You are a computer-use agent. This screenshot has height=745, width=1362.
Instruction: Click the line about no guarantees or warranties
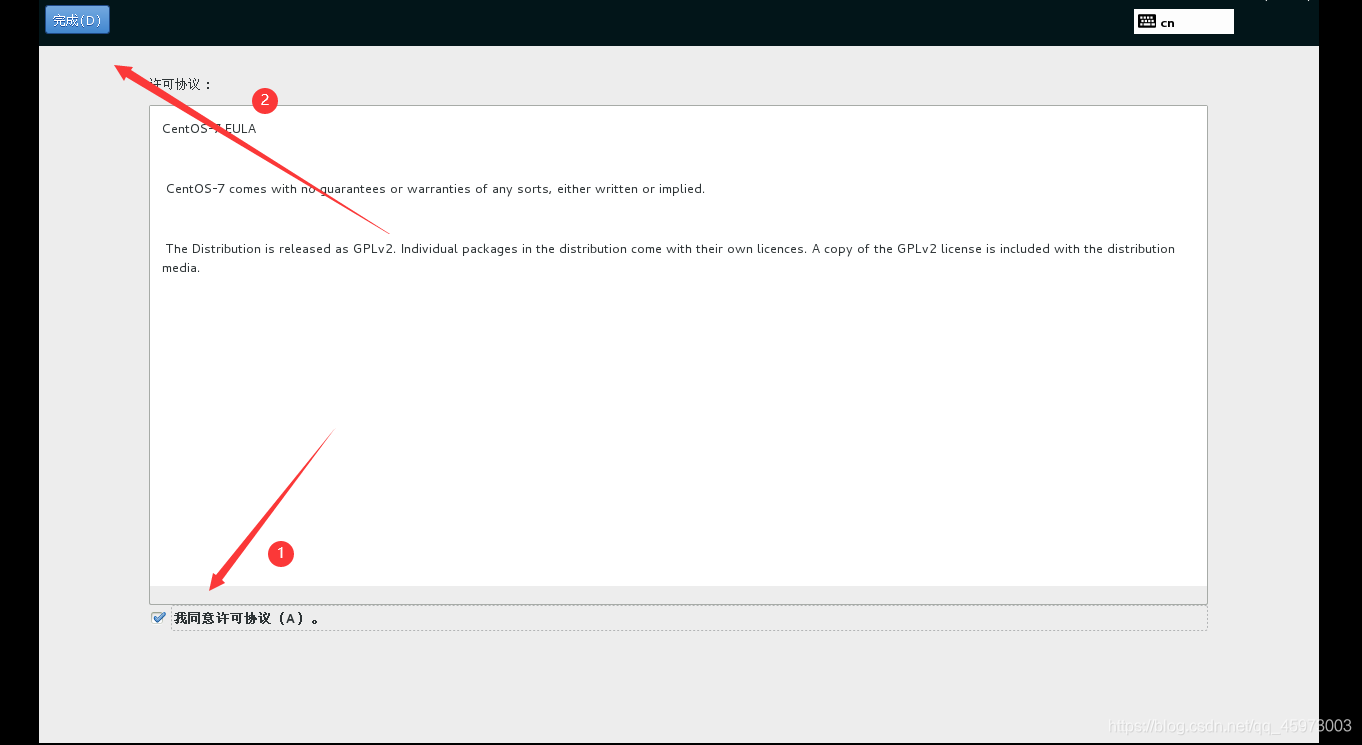pyautogui.click(x=435, y=189)
